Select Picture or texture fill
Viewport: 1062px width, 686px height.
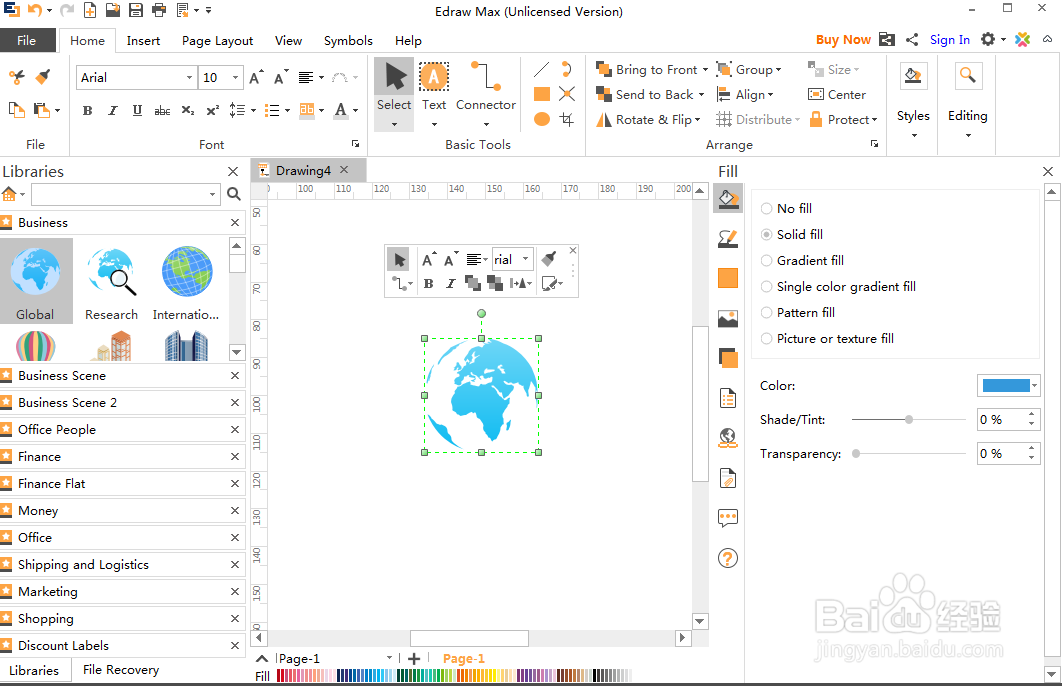pyautogui.click(x=828, y=339)
